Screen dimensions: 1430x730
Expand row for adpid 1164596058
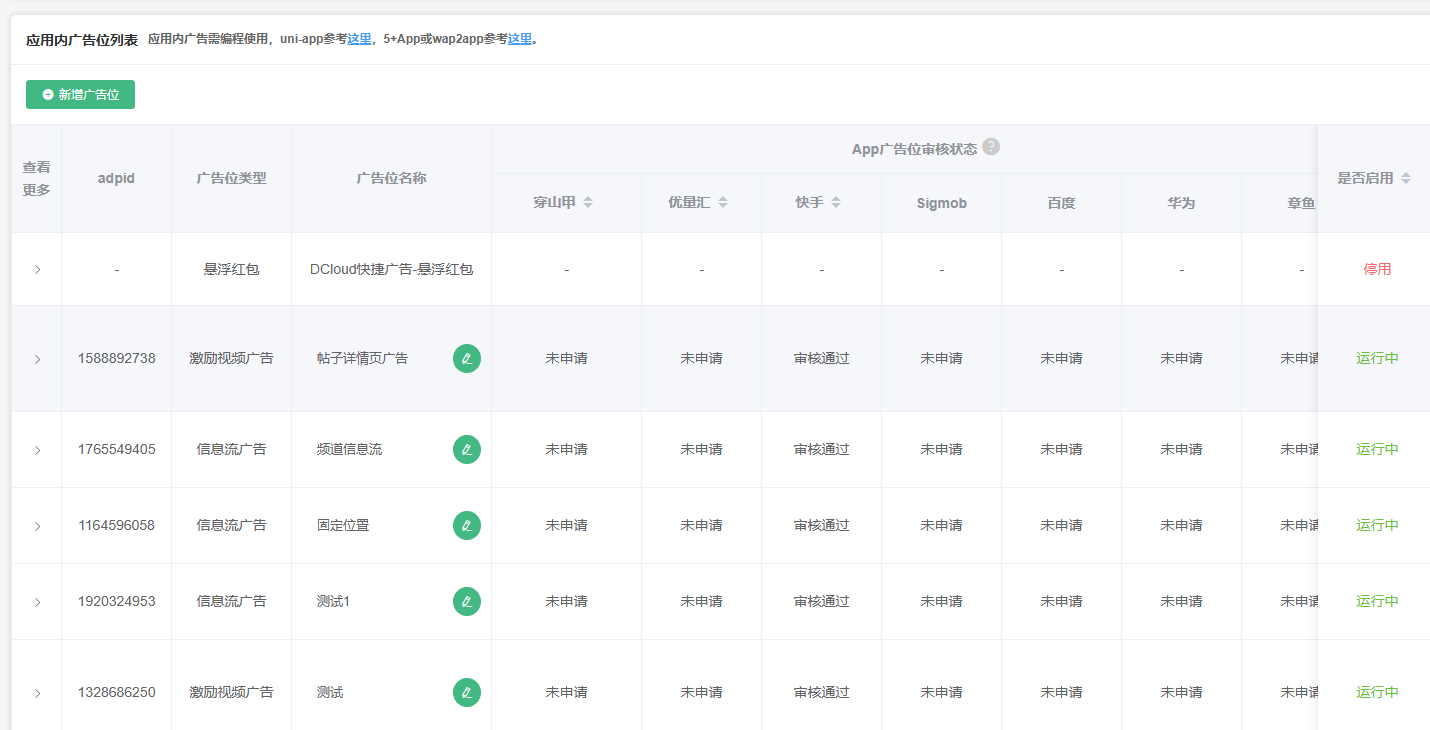37,526
